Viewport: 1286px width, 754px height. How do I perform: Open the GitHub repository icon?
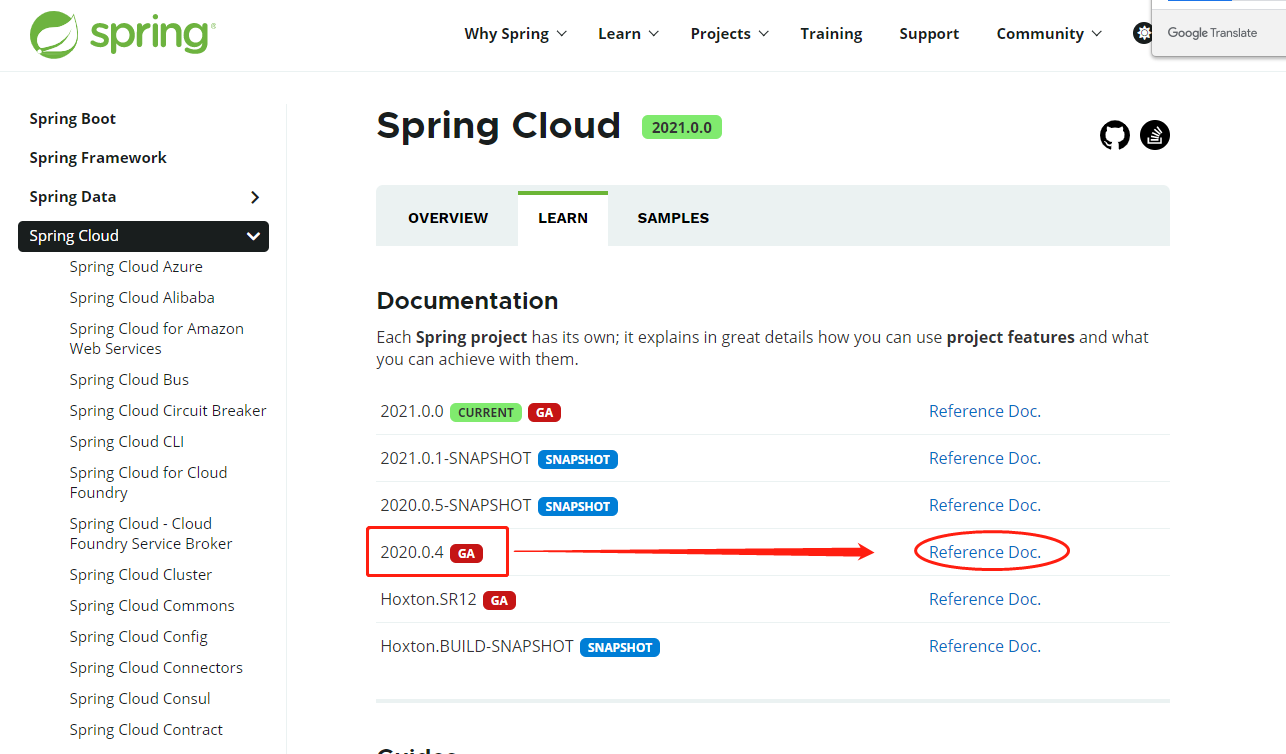click(x=1115, y=135)
